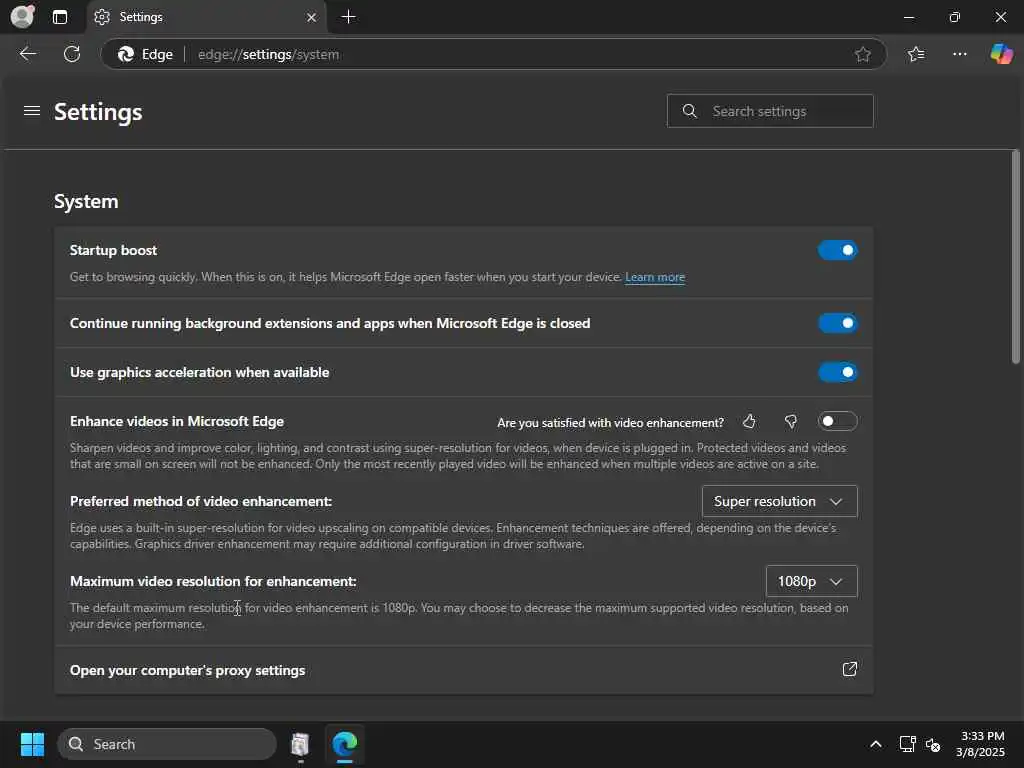Click the page vertical scrollbar
1024x768 pixels.
[x=1016, y=257]
